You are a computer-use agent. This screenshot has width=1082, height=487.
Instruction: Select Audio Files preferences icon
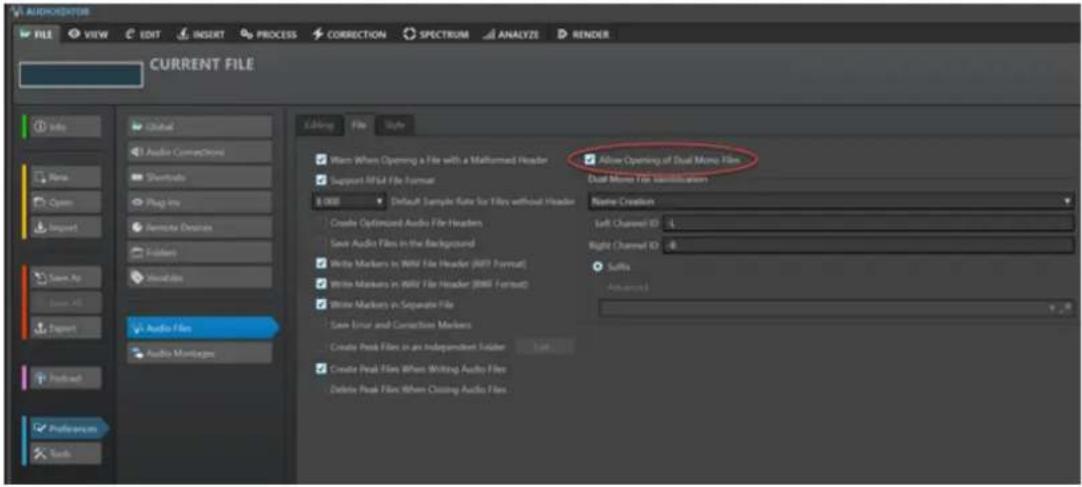(136, 328)
